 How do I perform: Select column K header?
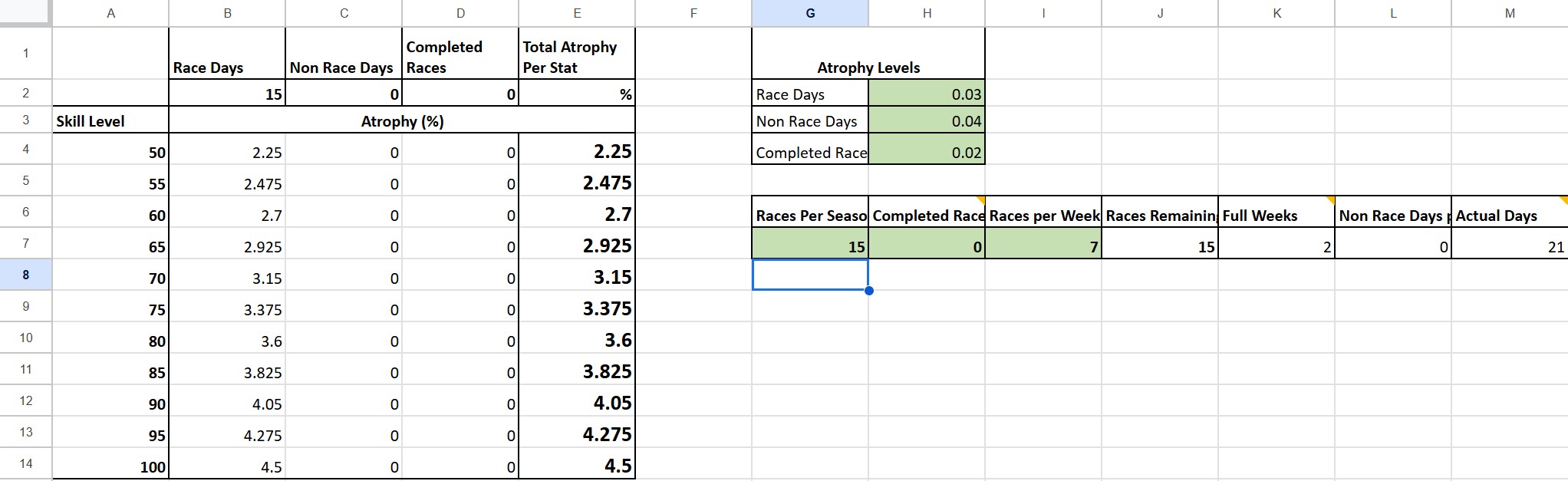pos(1276,13)
